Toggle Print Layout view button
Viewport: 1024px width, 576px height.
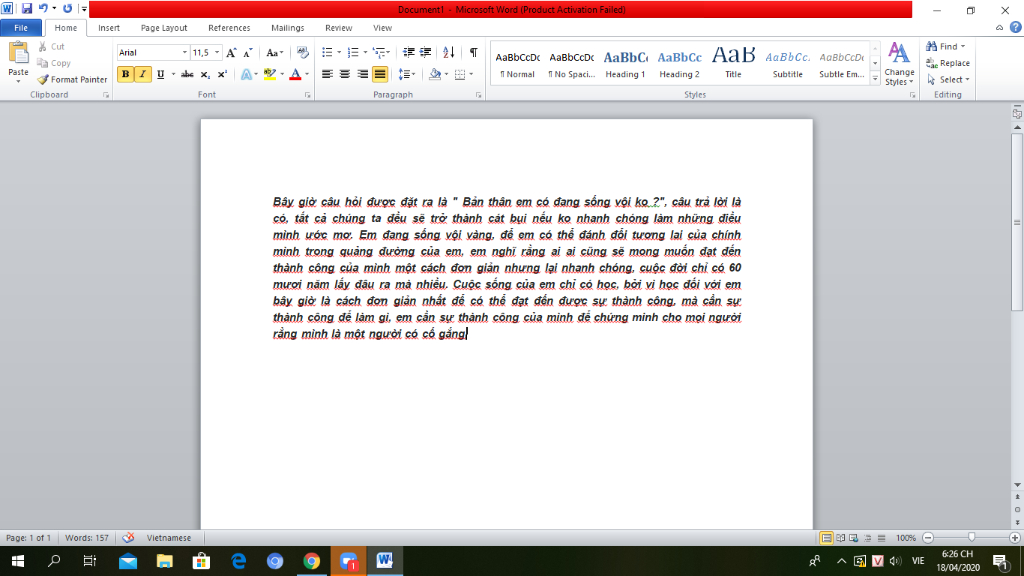(x=826, y=538)
